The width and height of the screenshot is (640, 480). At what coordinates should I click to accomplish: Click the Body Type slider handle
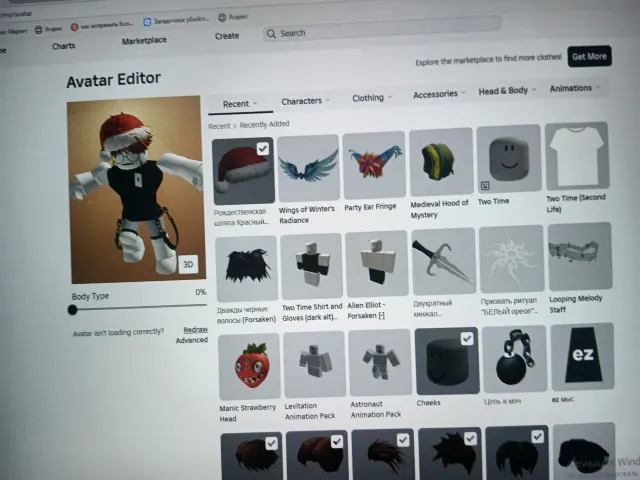click(73, 310)
